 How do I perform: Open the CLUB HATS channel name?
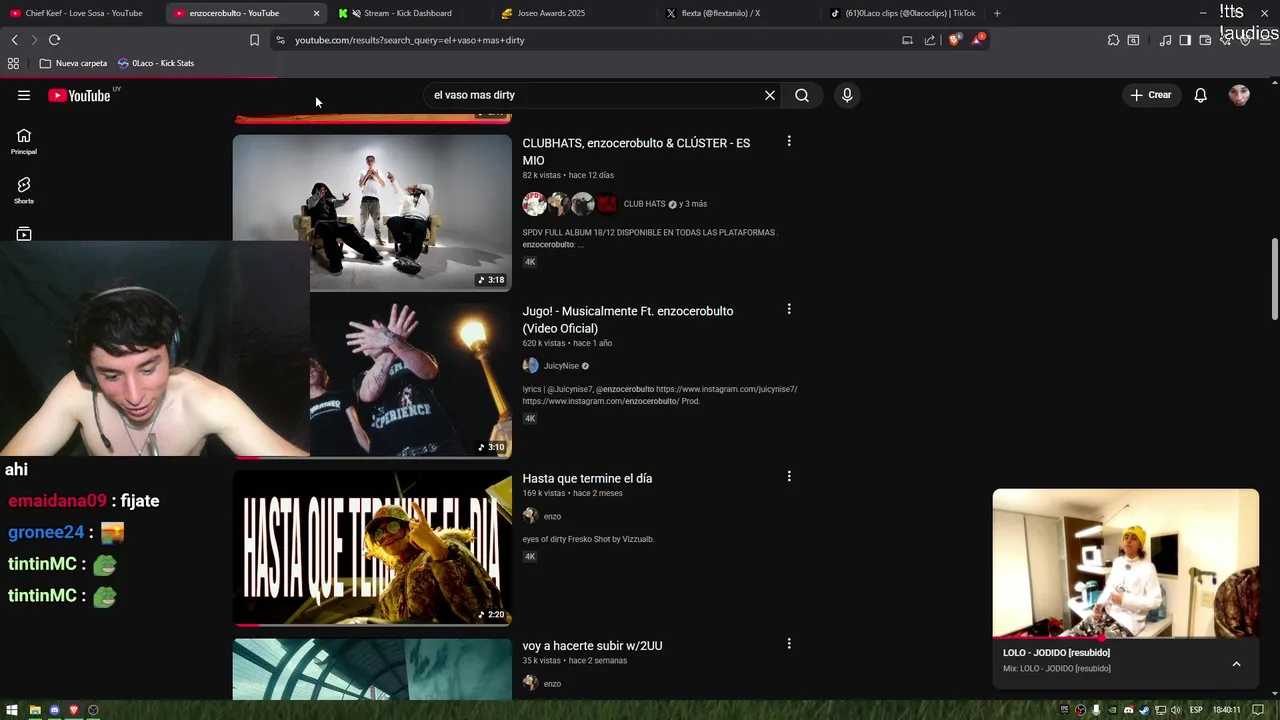(644, 204)
